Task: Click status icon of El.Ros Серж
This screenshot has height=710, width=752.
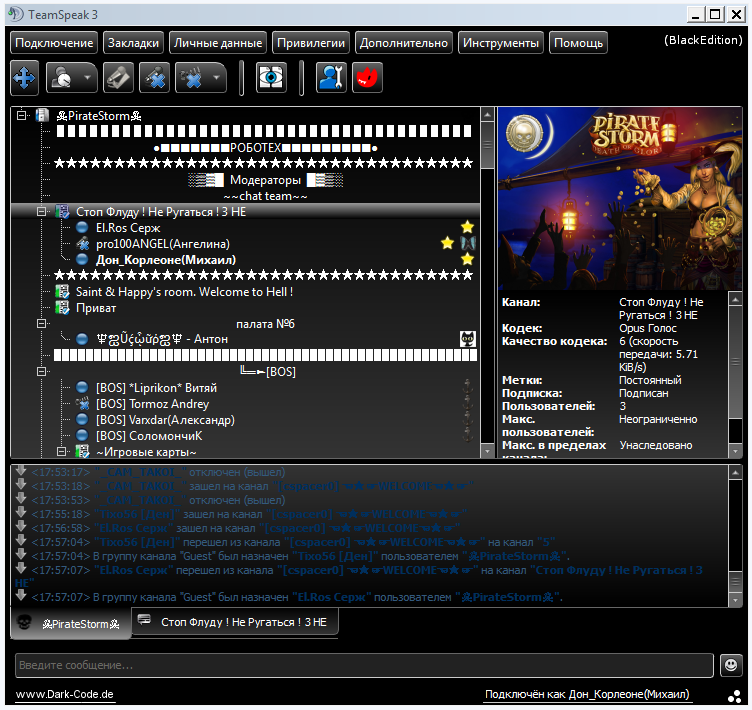Action: point(82,227)
